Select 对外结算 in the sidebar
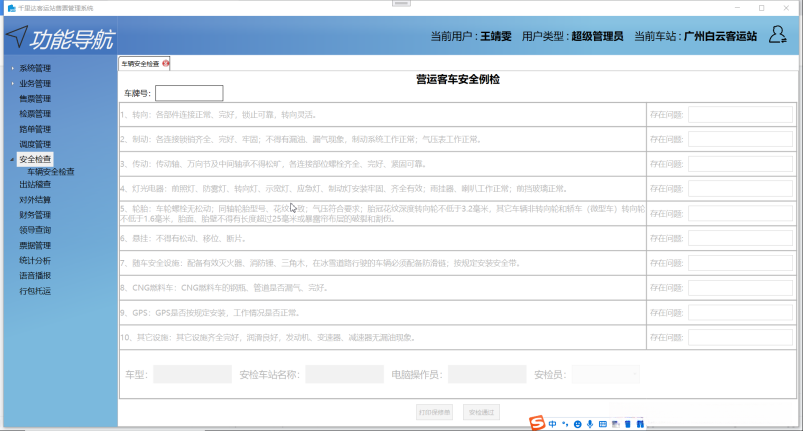 pos(35,200)
